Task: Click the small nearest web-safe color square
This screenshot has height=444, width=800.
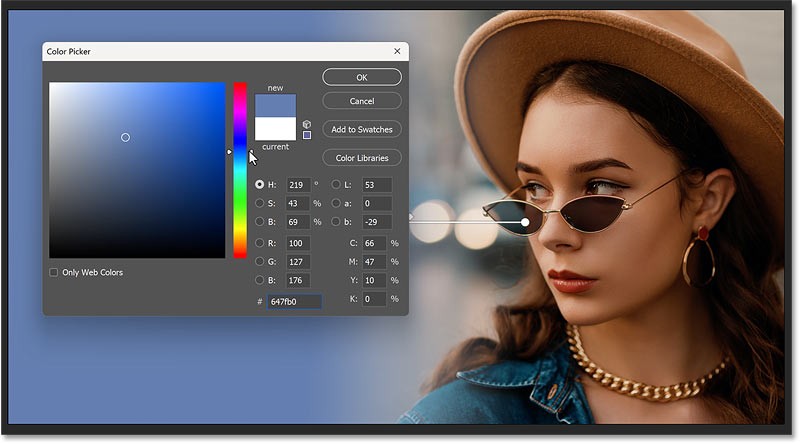Action: pos(307,135)
